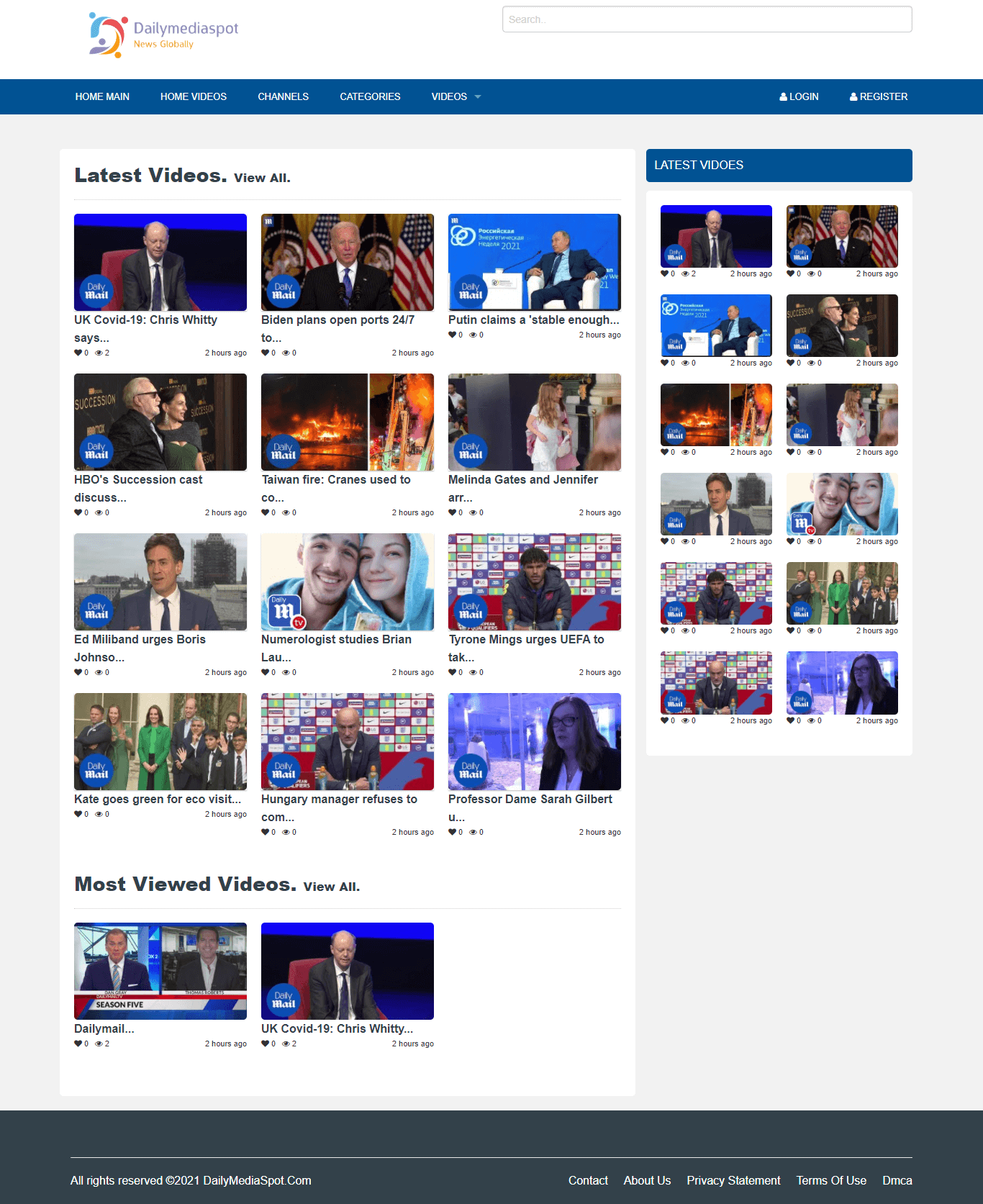Open the Dmca footer link
The width and height of the screenshot is (983, 1204).
click(897, 1180)
